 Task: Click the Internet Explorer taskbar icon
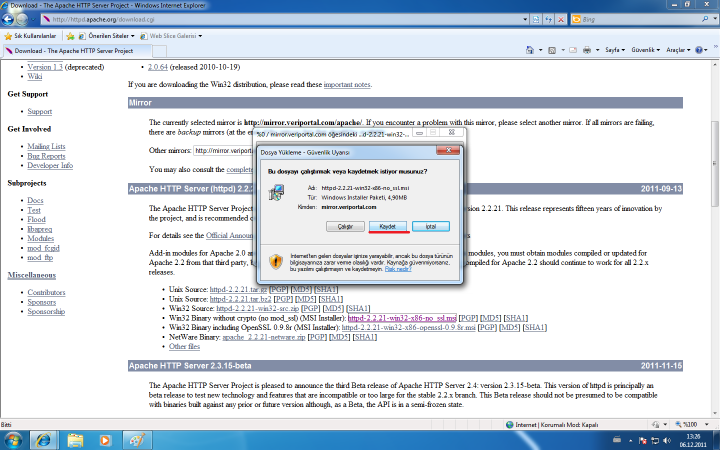tap(44, 440)
